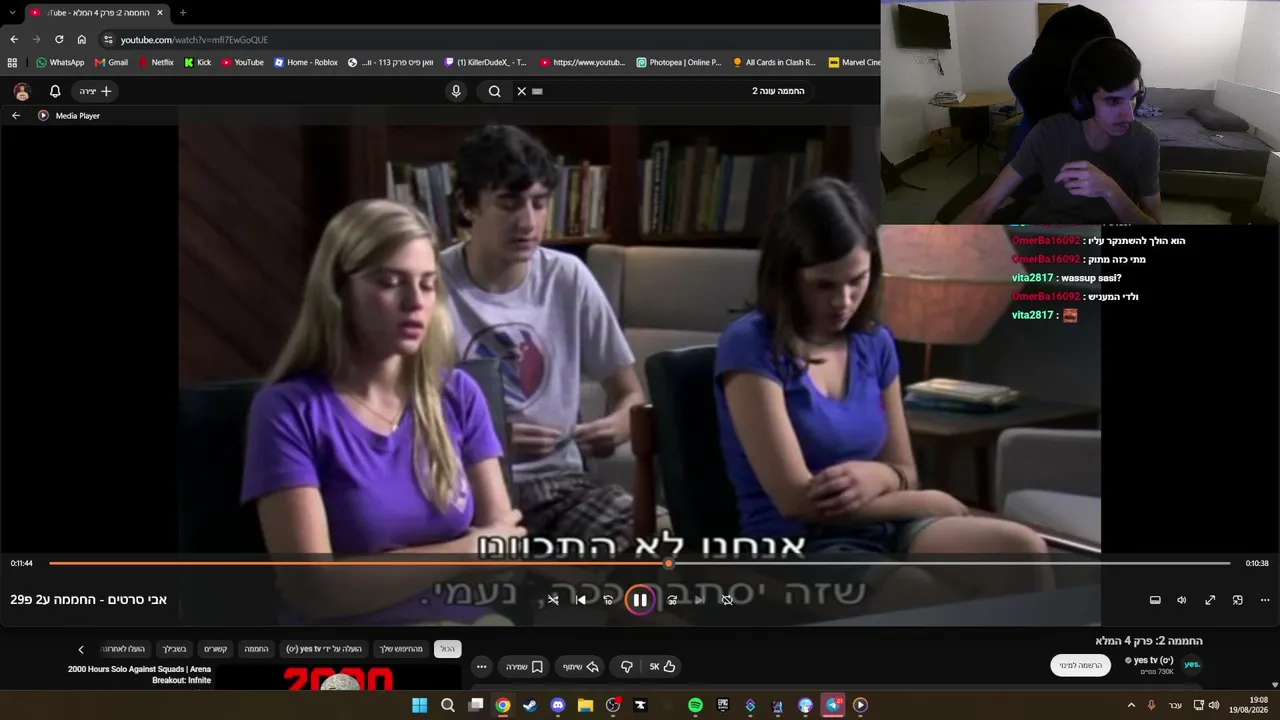Open the YouTube account avatar menu
The image size is (1280, 720).
pyautogui.click(x=22, y=91)
